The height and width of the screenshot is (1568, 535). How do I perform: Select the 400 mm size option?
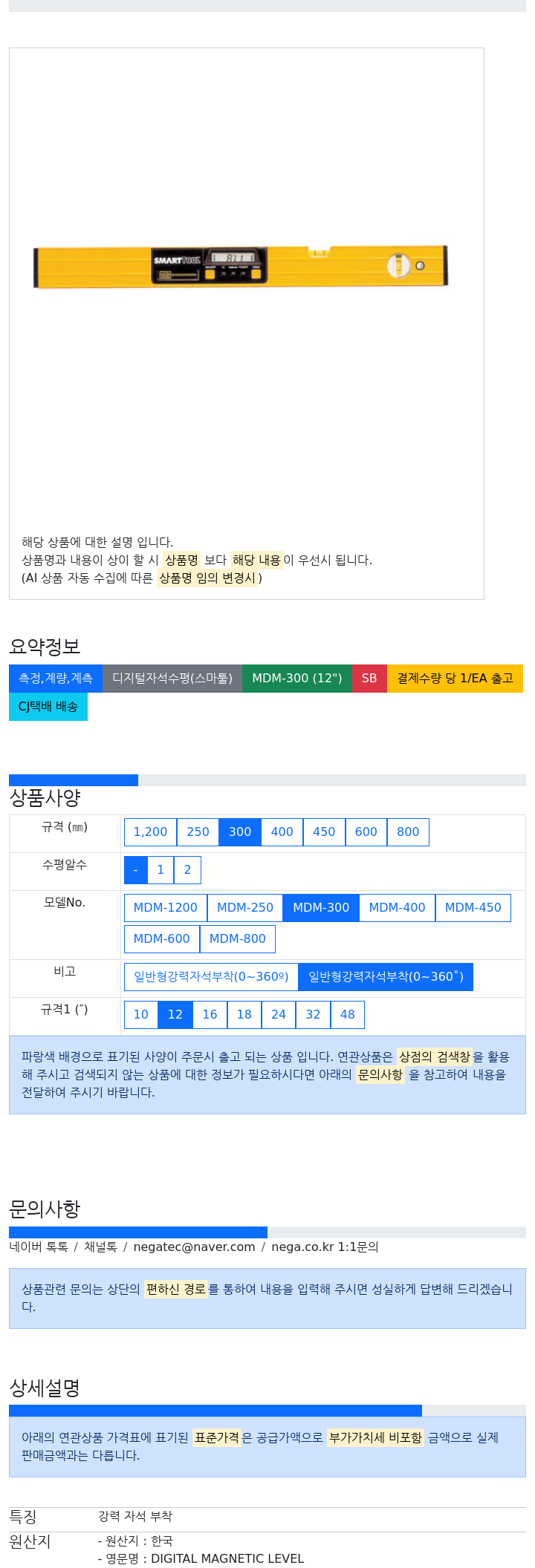282,832
